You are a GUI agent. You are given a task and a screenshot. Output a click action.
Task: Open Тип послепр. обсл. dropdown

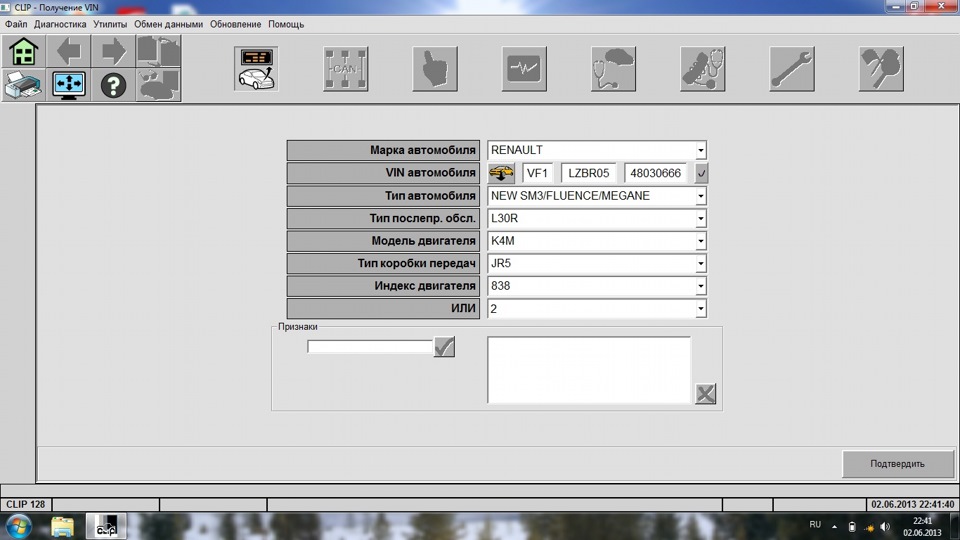(701, 219)
